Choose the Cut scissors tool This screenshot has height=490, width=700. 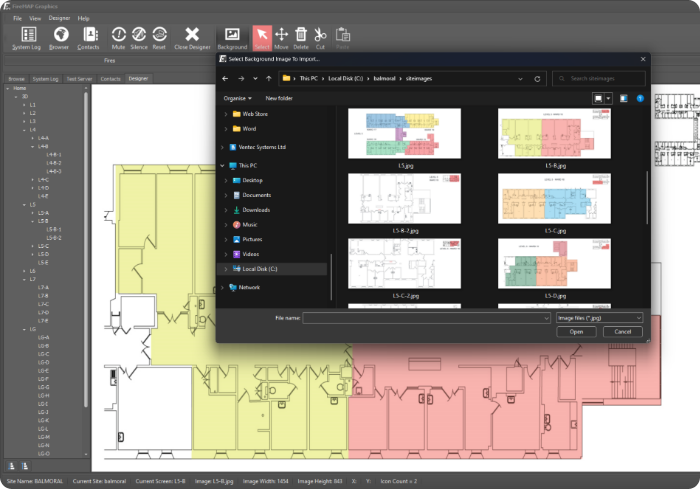coord(320,37)
